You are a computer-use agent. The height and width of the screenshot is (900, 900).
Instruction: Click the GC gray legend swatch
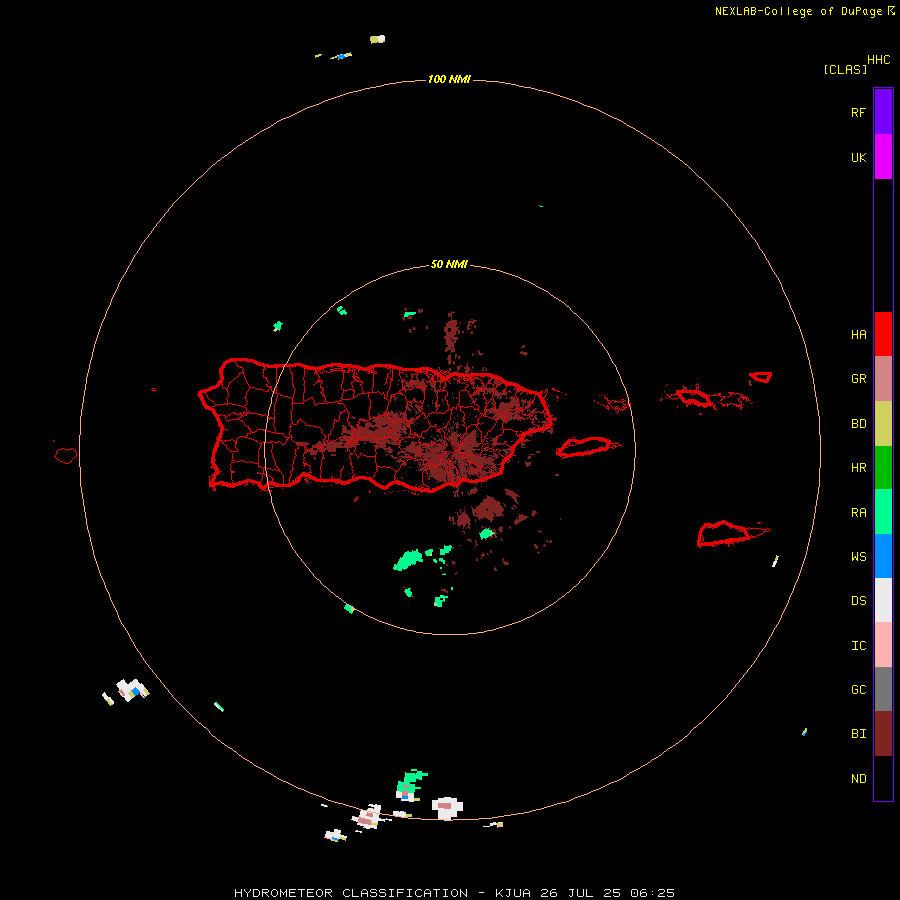click(x=883, y=689)
